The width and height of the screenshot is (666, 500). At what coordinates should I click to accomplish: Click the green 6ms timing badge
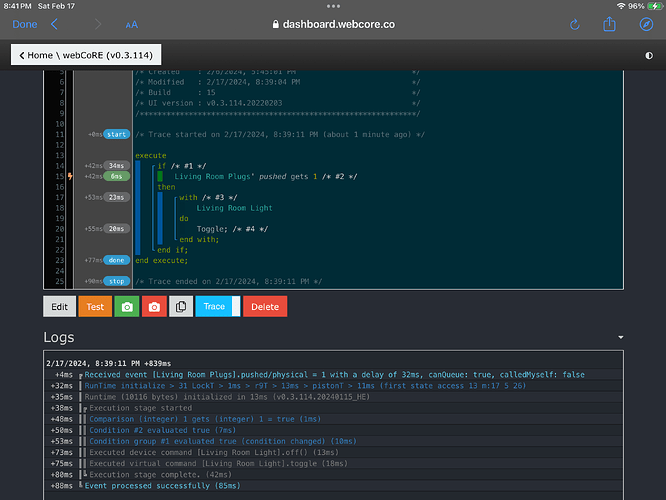pos(116,176)
